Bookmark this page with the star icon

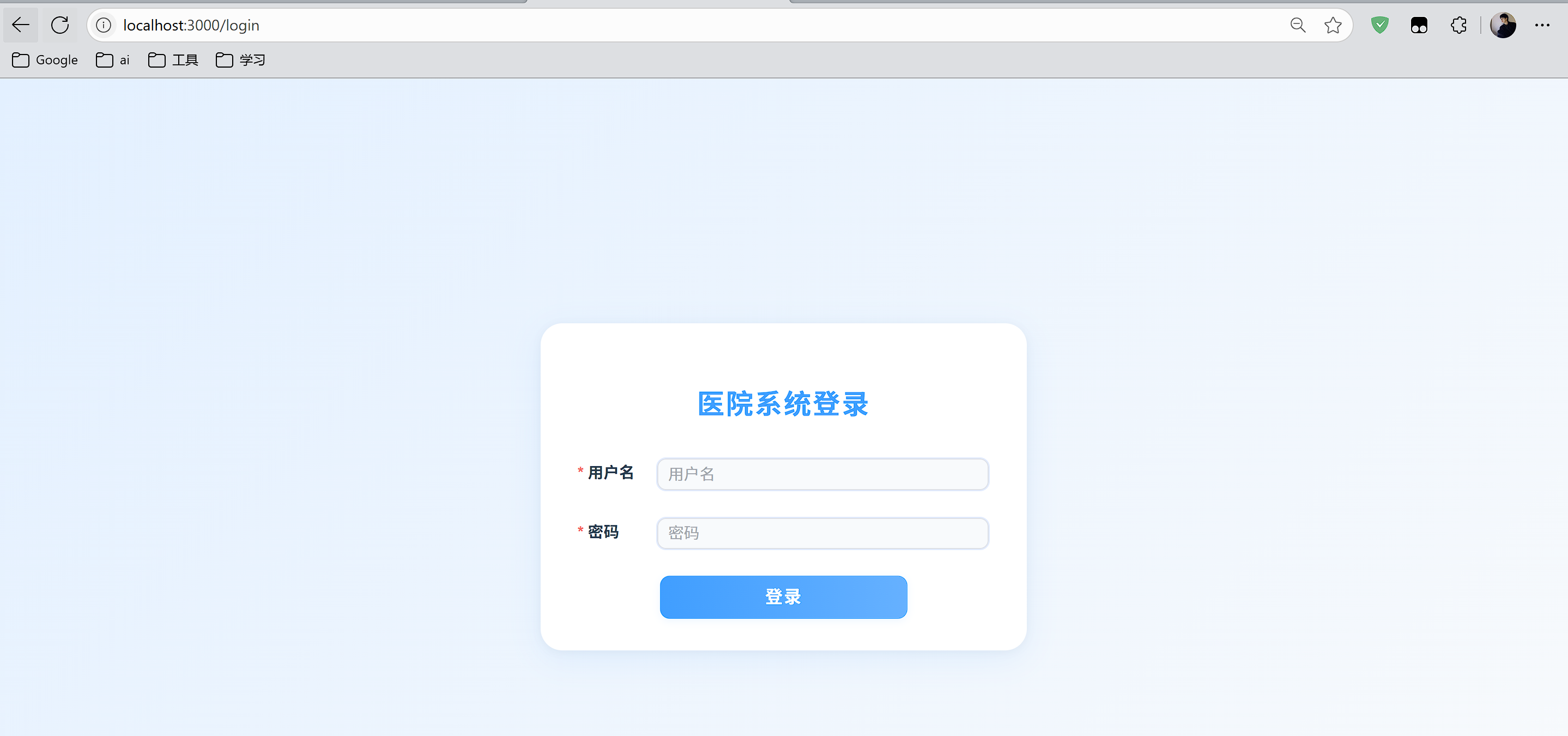[x=1333, y=25]
